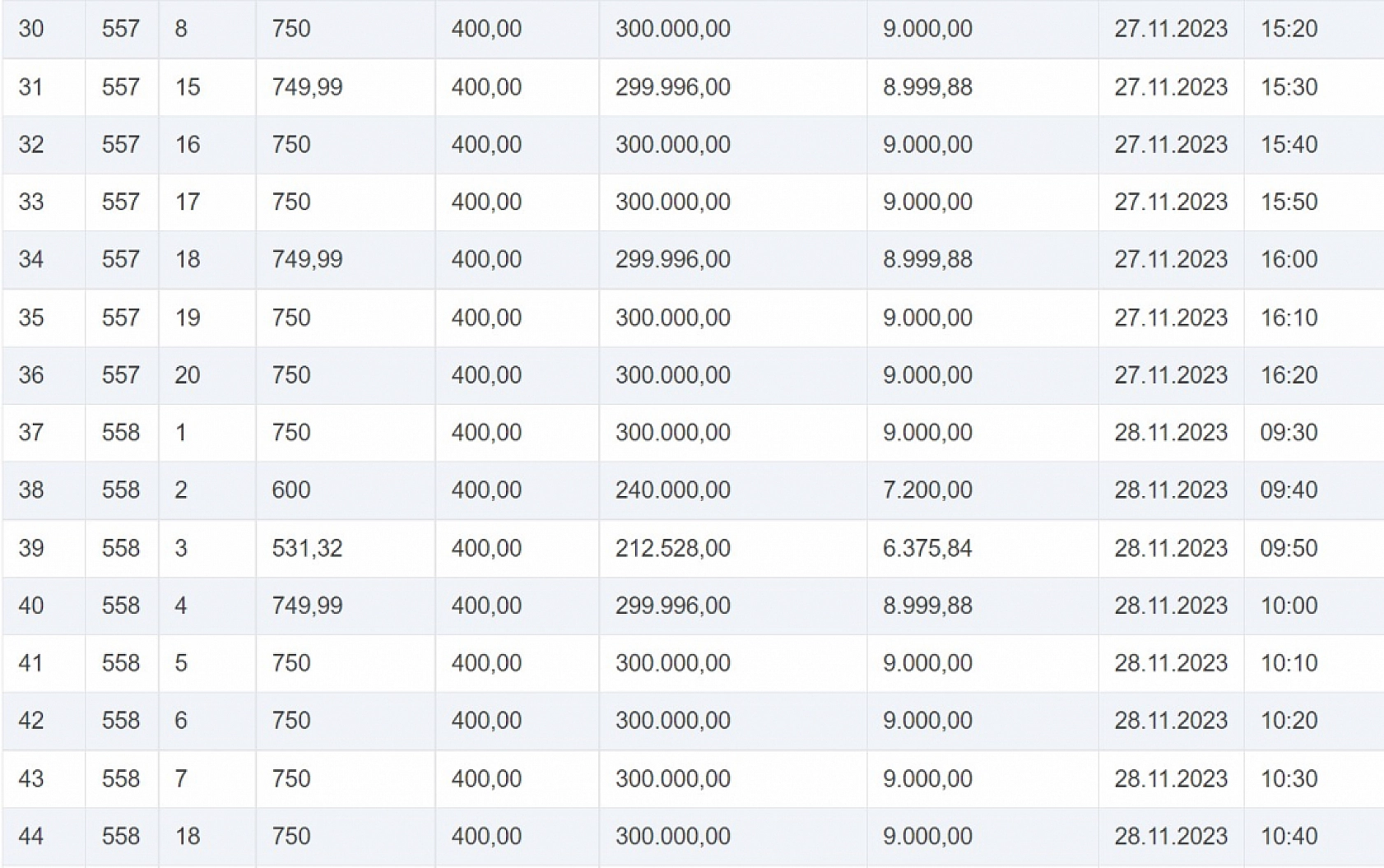
Task: Select the 531,32 quantity cell
Action: 307,548
